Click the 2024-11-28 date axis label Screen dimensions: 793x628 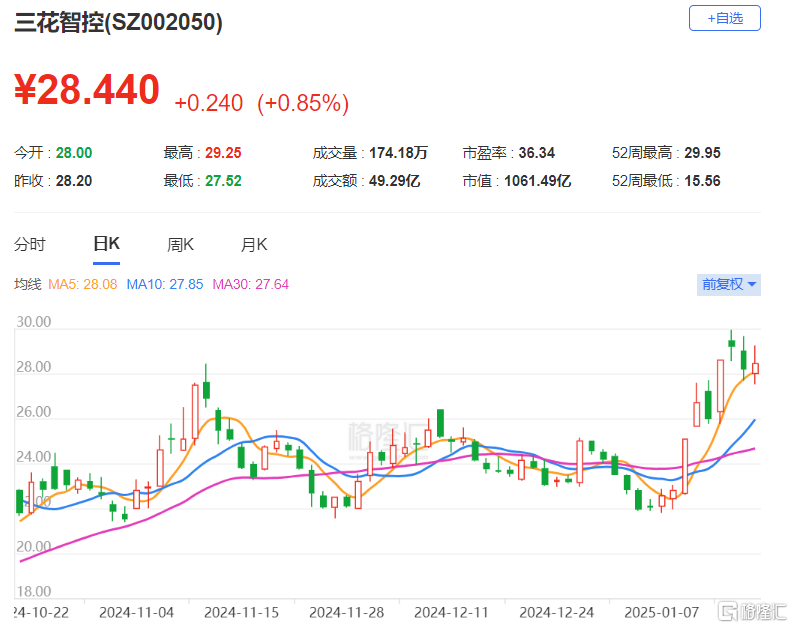(346, 613)
